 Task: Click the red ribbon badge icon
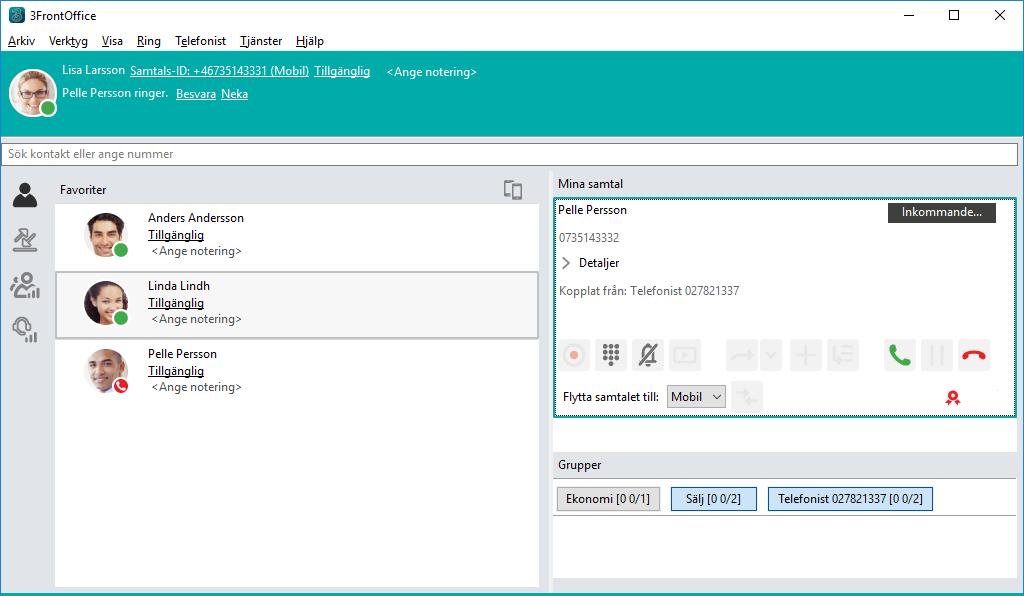click(953, 398)
